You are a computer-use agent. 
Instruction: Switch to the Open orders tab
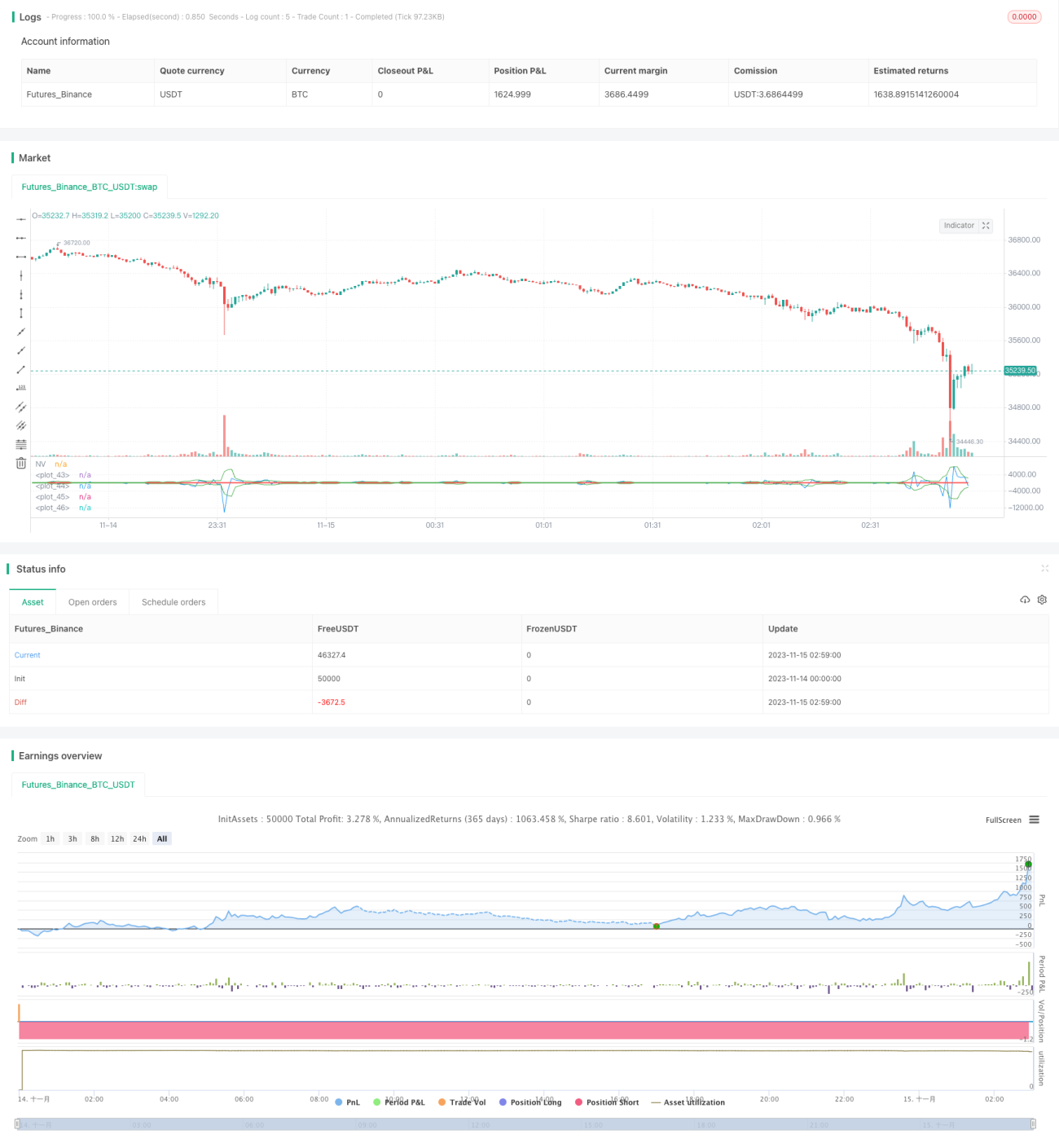pos(93,602)
